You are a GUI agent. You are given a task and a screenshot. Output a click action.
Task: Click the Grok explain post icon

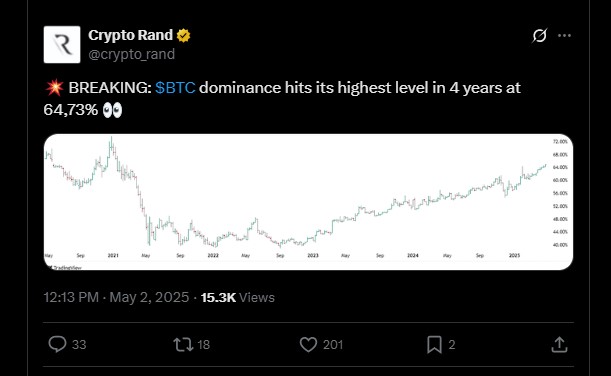pos(540,35)
